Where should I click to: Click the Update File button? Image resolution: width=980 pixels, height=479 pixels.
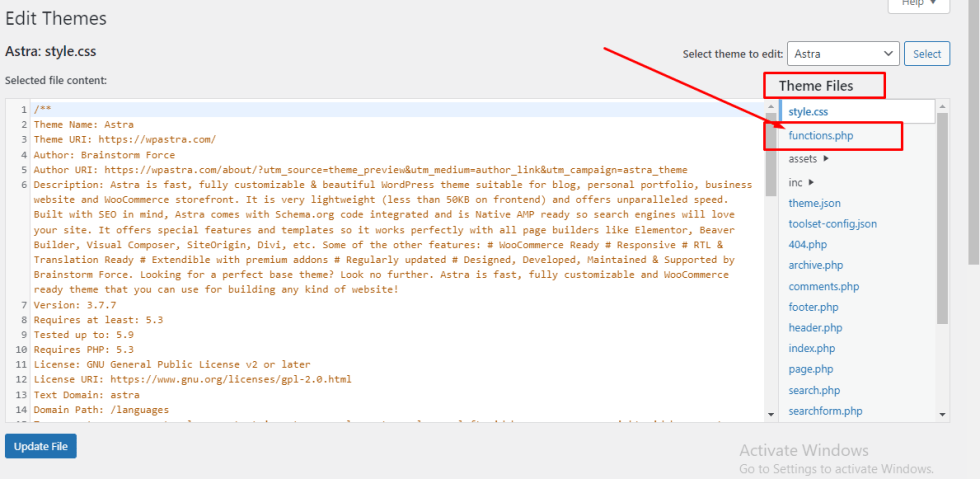click(x=41, y=446)
